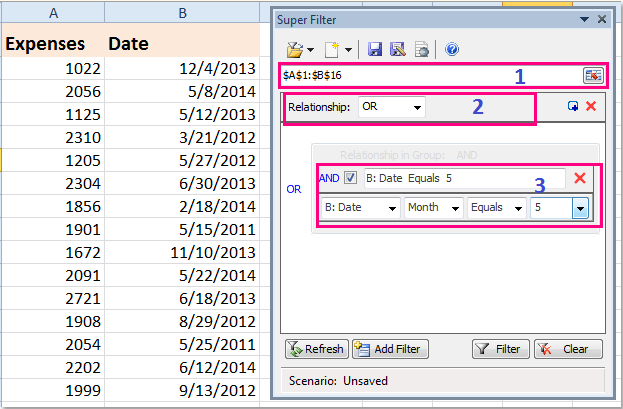Screen dimensions: 623x409
Task: Add a new filter group icon
Action: (573, 106)
